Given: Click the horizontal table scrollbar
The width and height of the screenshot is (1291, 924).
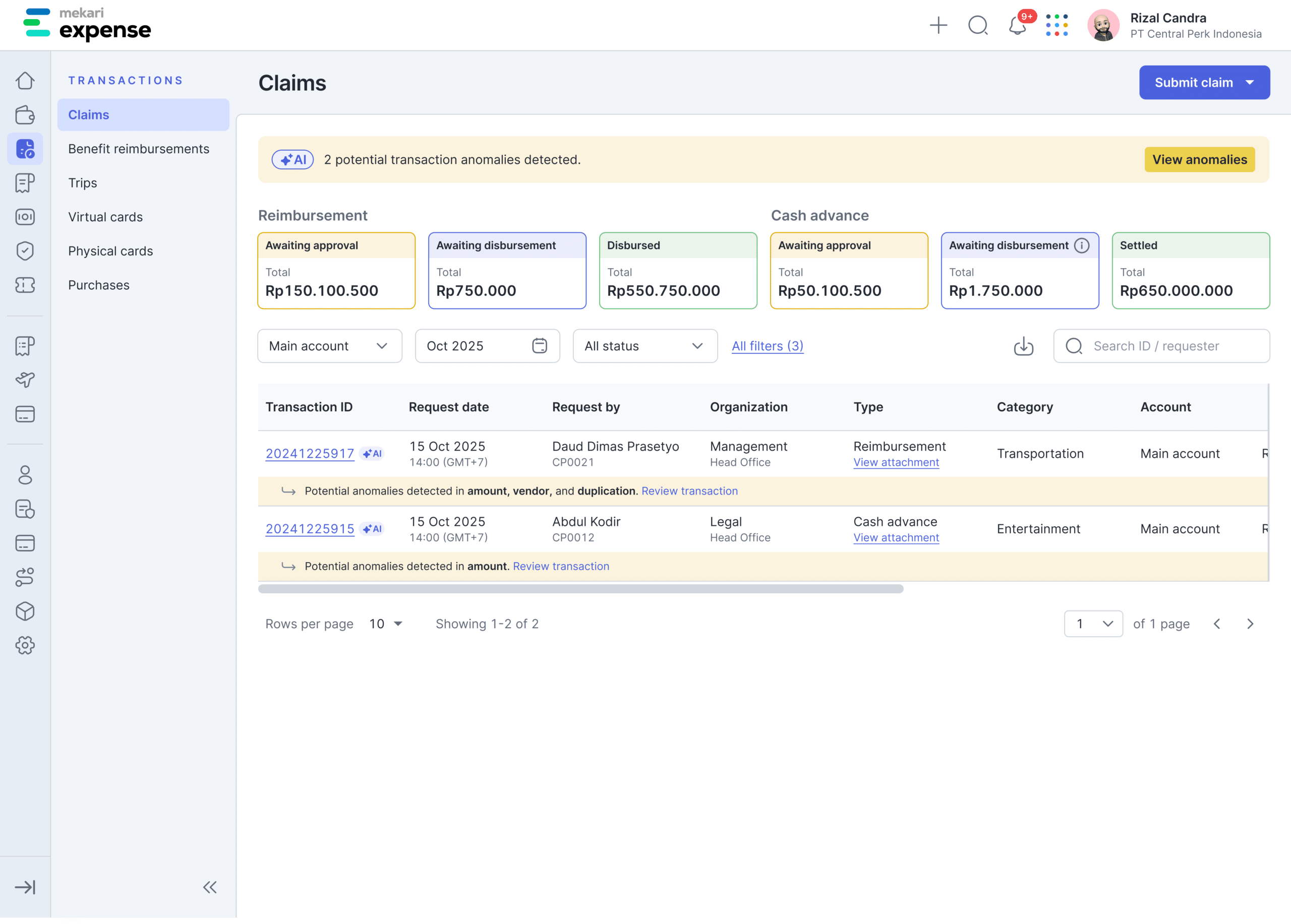Looking at the screenshot, I should click(x=580, y=589).
